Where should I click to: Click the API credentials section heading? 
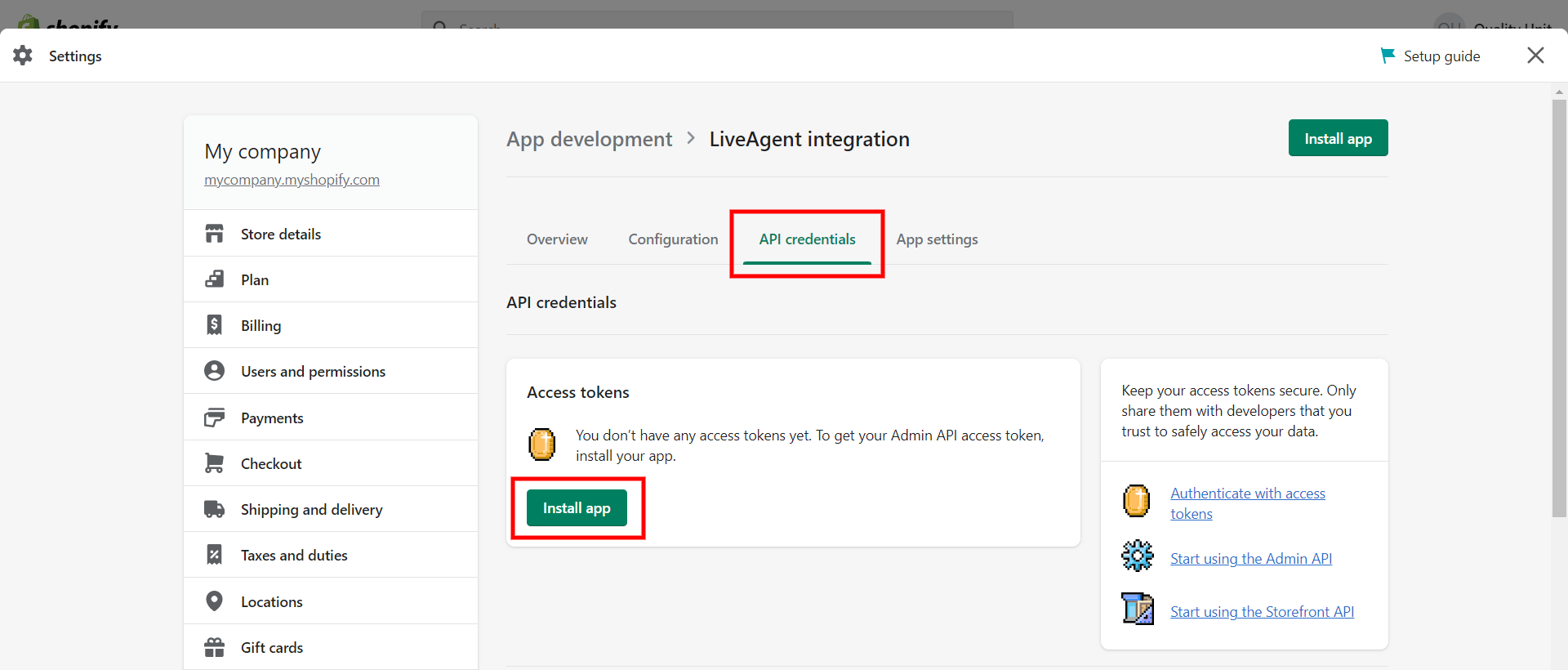561,302
